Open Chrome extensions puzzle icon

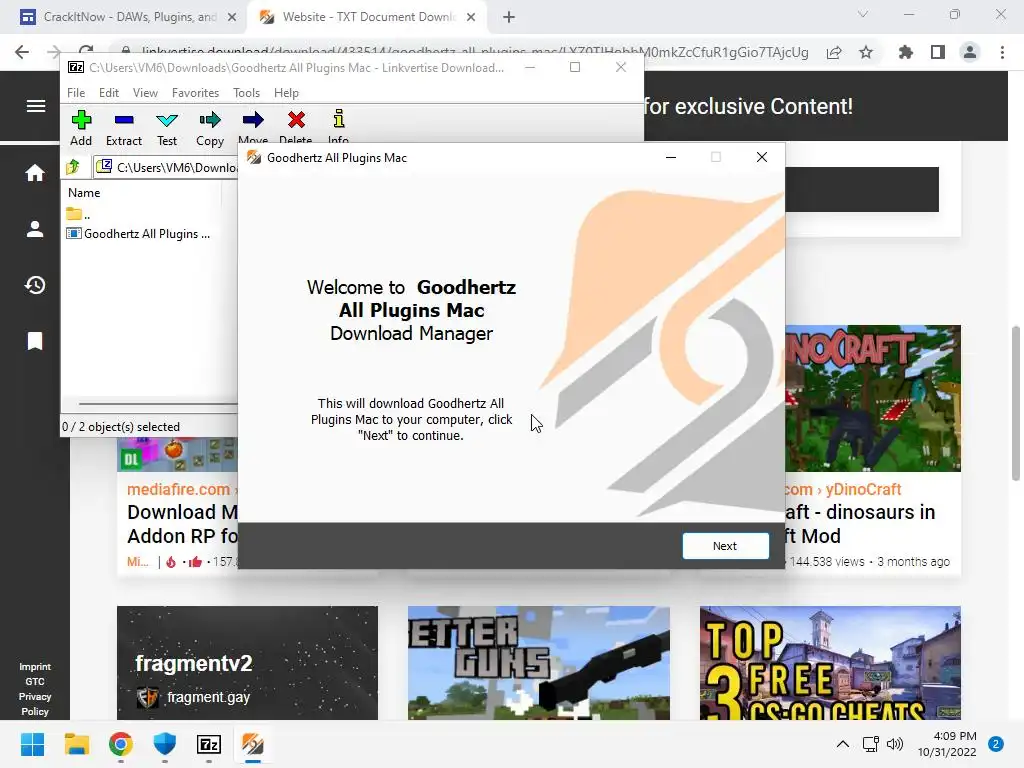905,52
